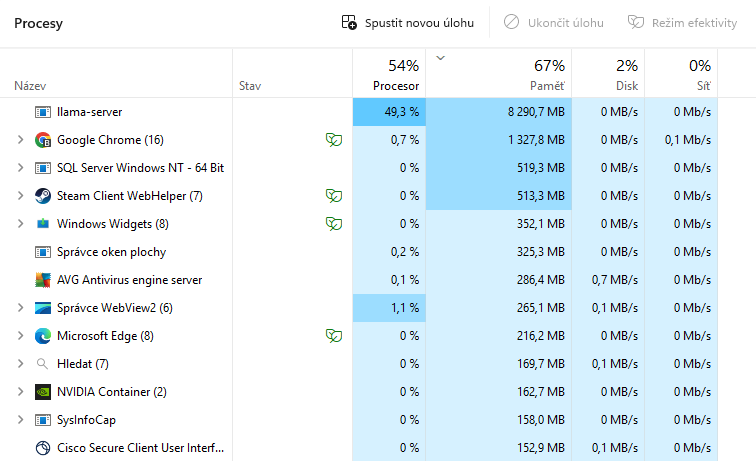This screenshot has width=756, height=461.
Task: Click the 265,1 MB memory value
Action: 541,308
